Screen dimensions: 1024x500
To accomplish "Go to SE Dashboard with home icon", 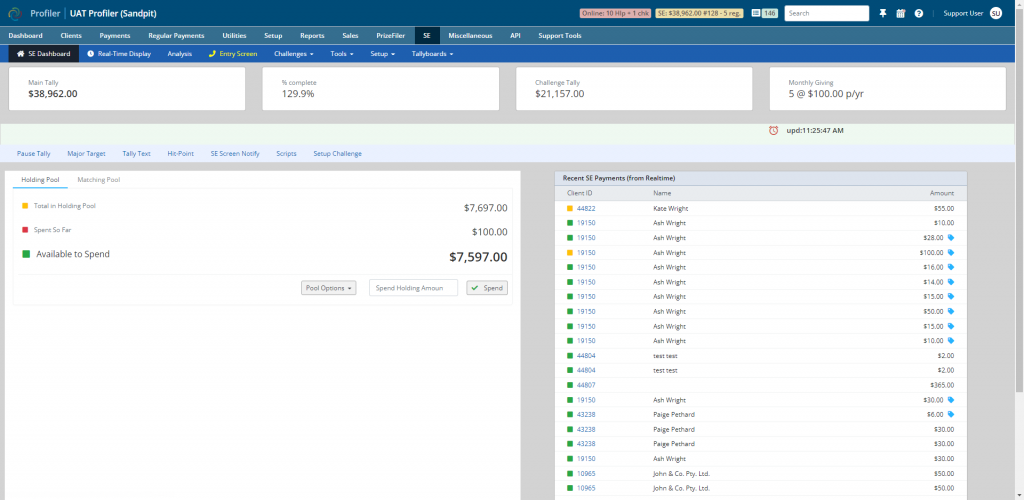I will 44,54.
